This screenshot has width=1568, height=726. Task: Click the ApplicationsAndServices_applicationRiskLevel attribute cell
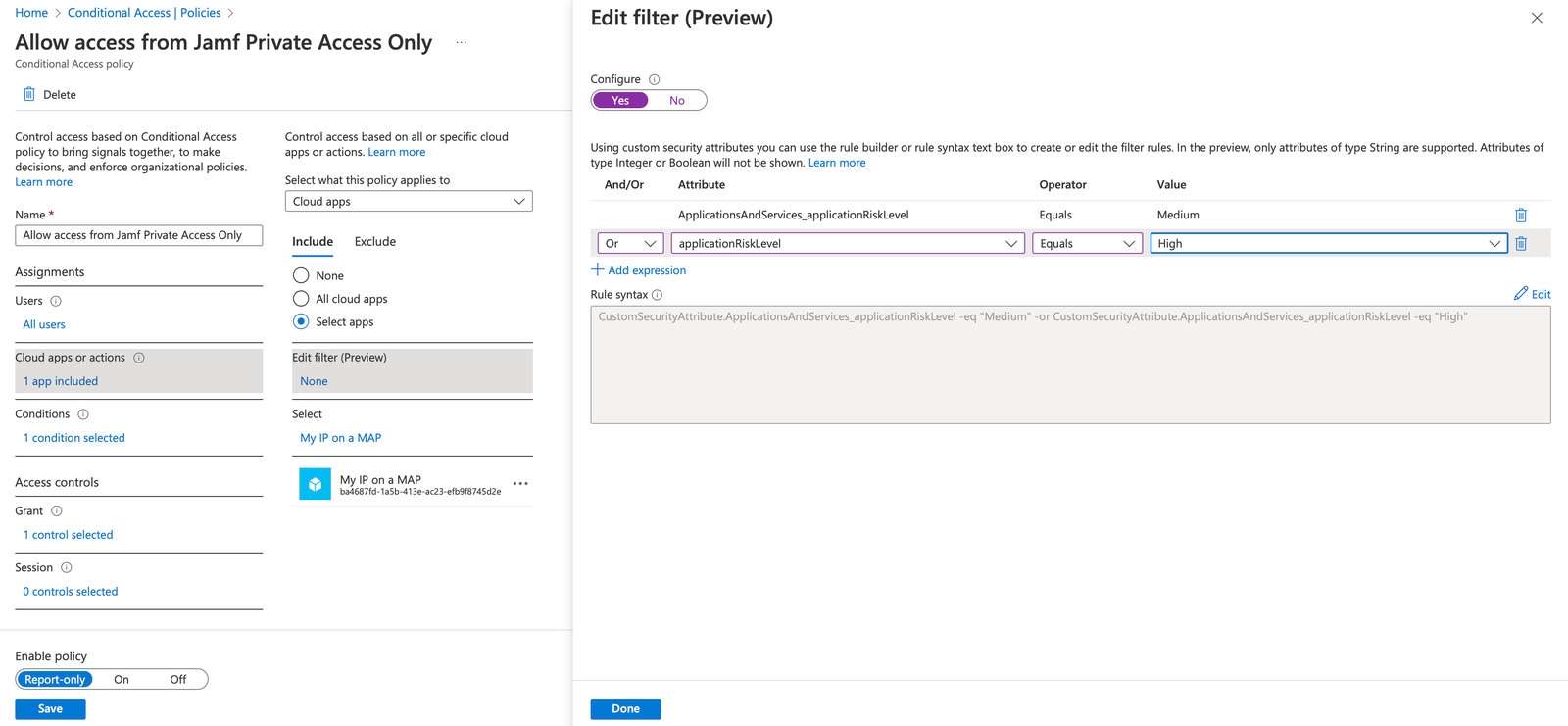coord(794,215)
